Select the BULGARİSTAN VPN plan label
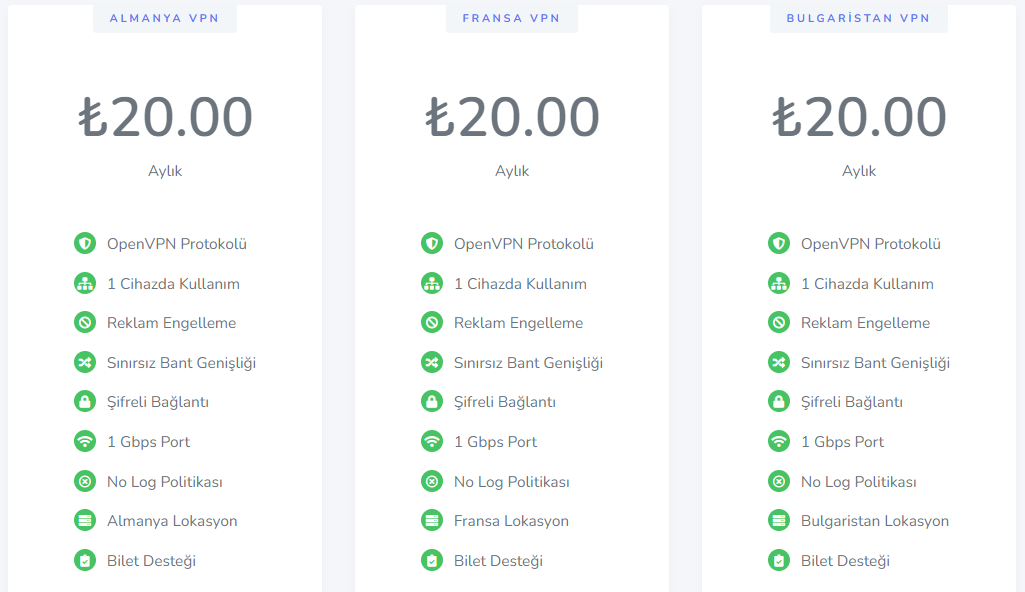1025x592 pixels. coord(858,18)
